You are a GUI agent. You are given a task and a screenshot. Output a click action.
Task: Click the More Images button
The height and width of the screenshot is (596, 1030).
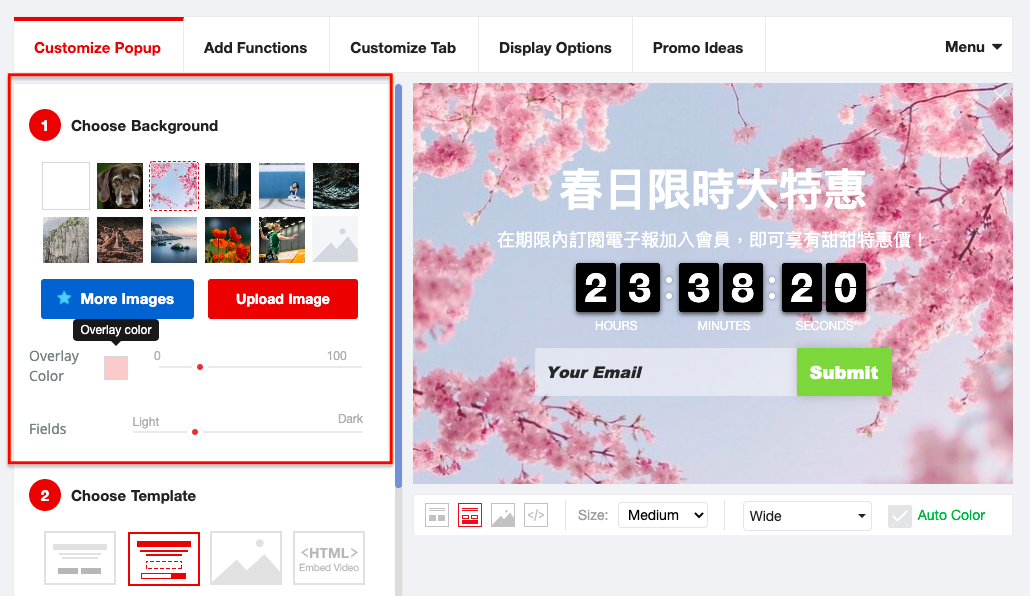pos(118,299)
